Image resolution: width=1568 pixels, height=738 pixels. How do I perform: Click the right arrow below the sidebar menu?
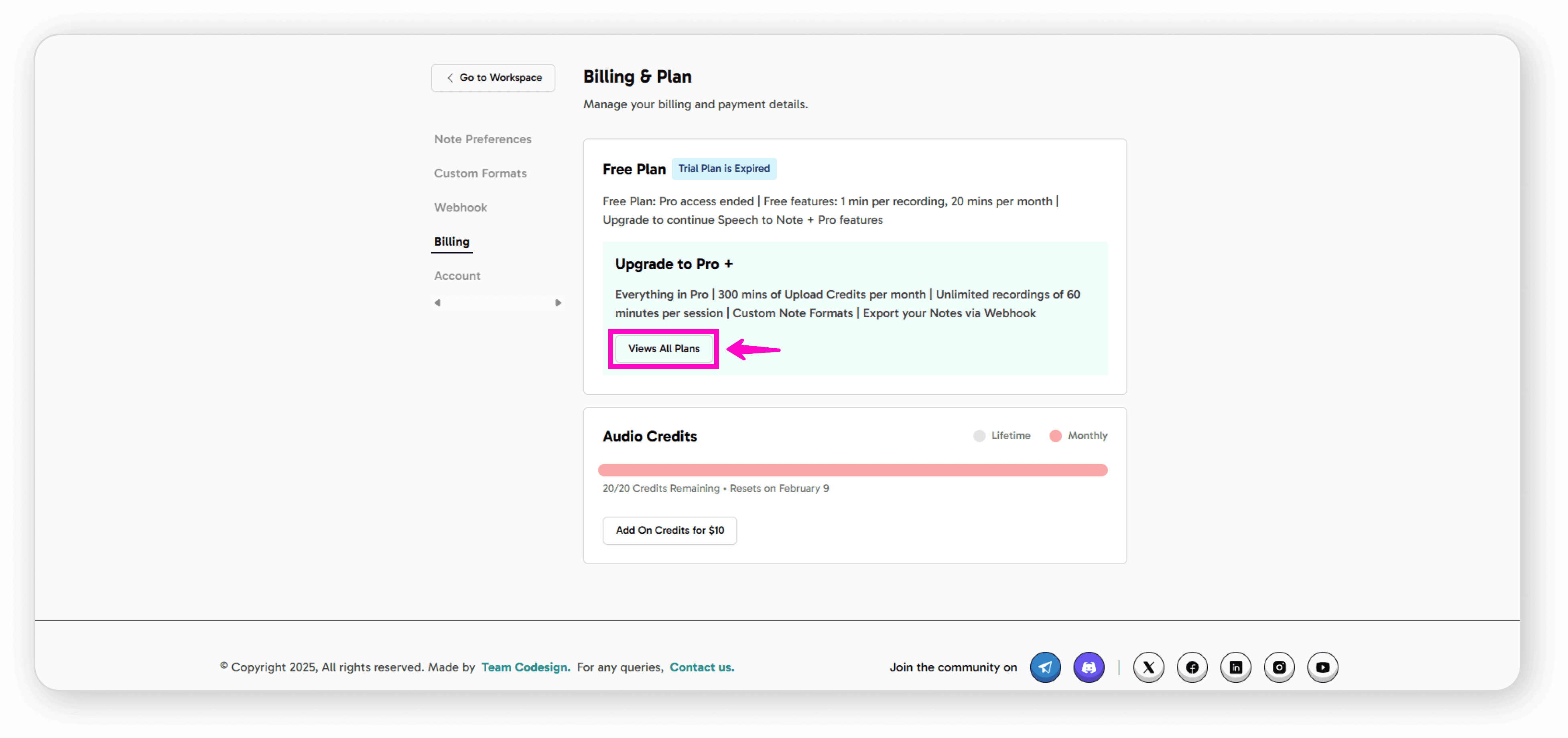558,302
